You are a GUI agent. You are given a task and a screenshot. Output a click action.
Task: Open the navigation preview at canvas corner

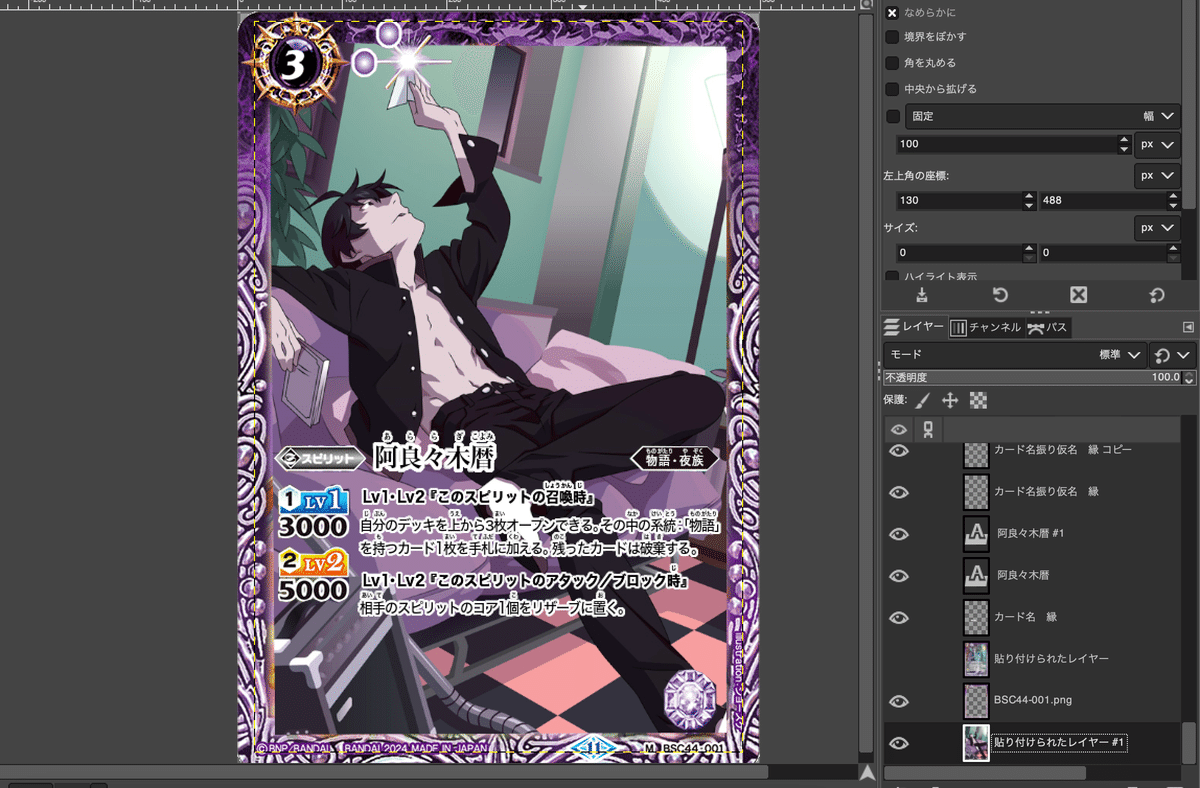867,772
